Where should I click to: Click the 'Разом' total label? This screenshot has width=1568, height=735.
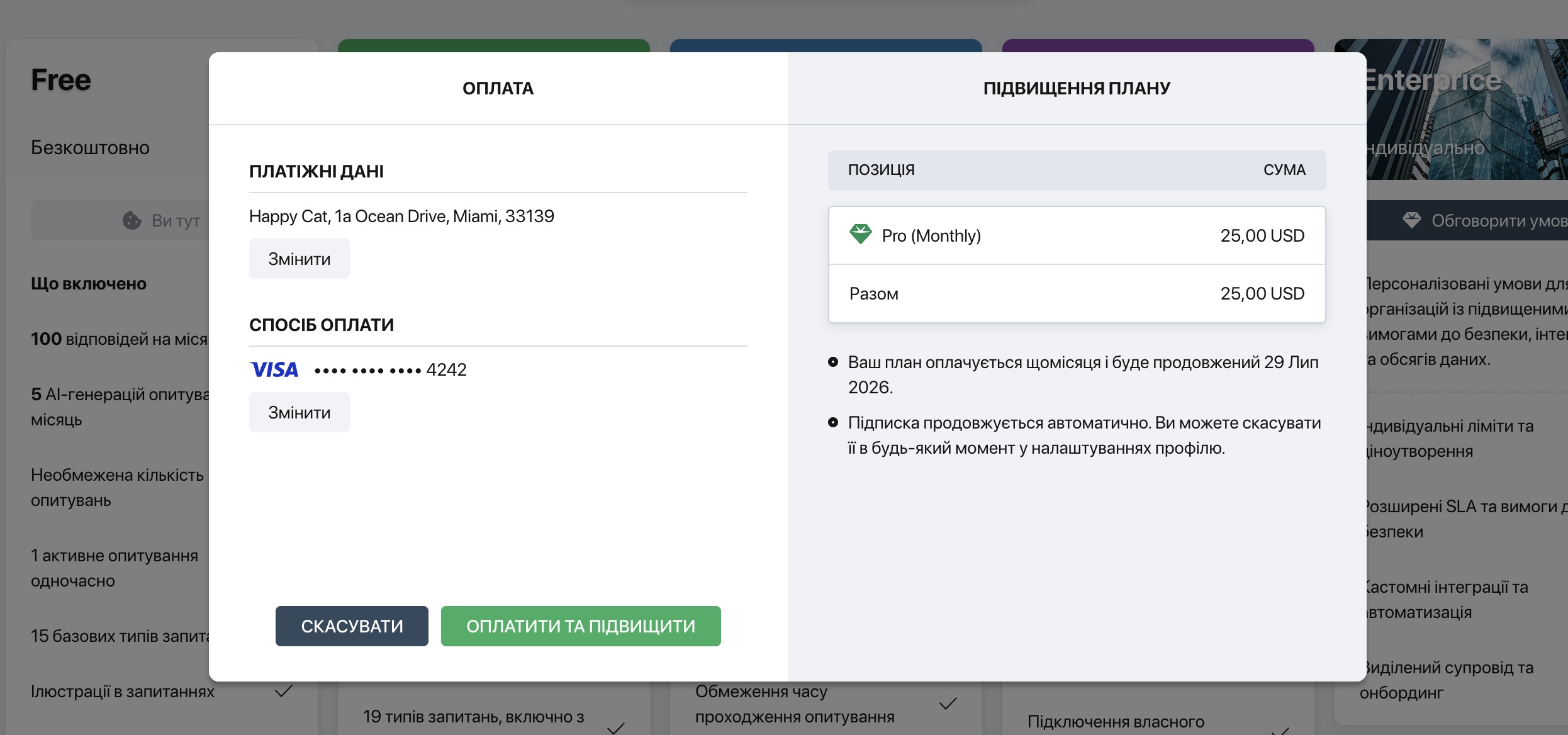874,294
